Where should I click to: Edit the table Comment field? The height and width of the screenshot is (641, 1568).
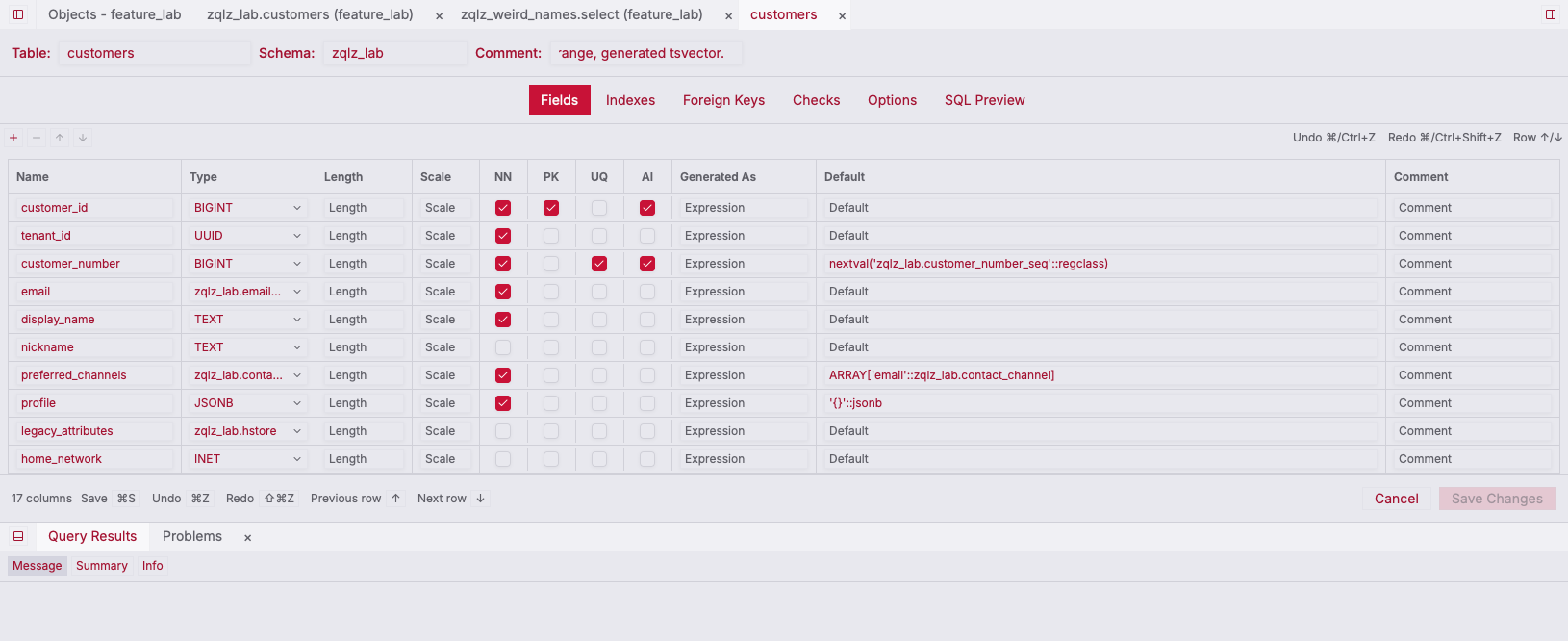point(645,53)
